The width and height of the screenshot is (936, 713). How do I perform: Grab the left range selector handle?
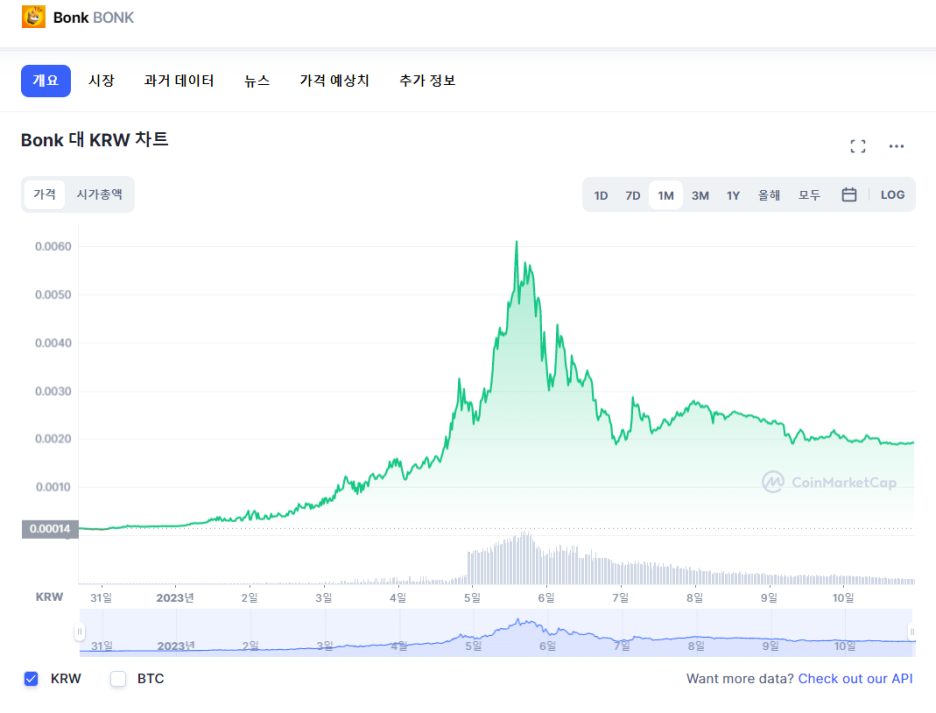(x=79, y=632)
